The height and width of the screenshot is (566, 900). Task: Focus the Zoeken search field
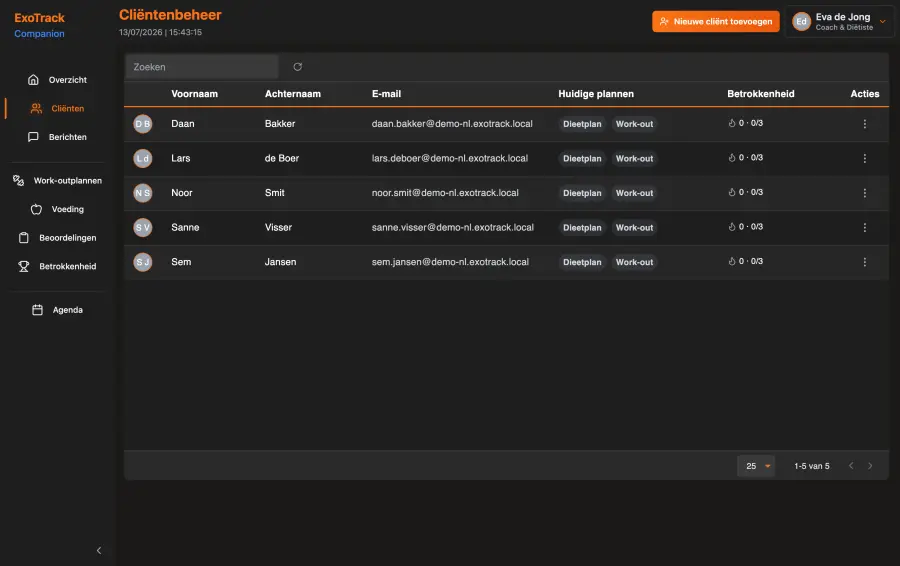coord(202,67)
